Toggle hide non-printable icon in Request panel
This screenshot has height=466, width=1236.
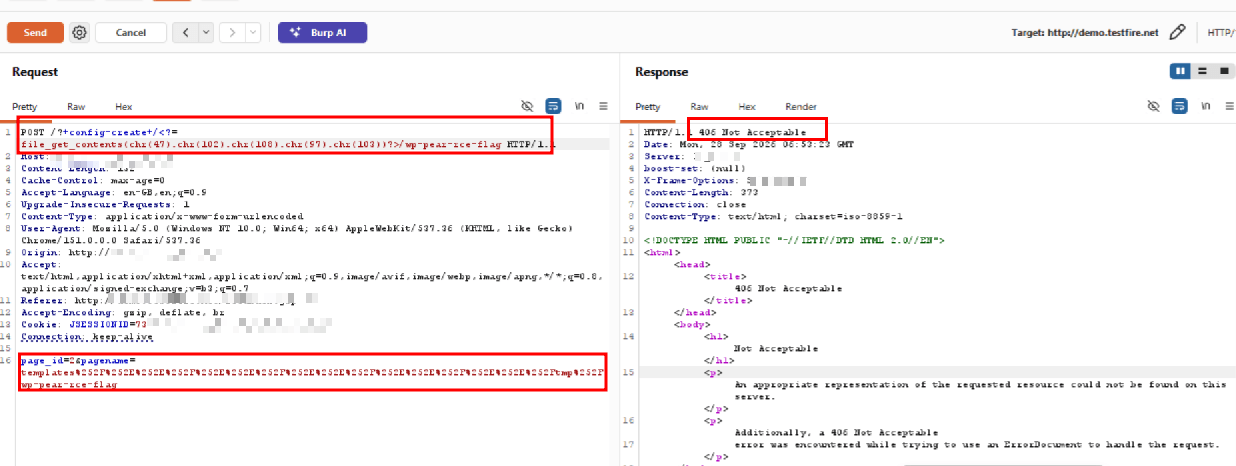coord(528,106)
